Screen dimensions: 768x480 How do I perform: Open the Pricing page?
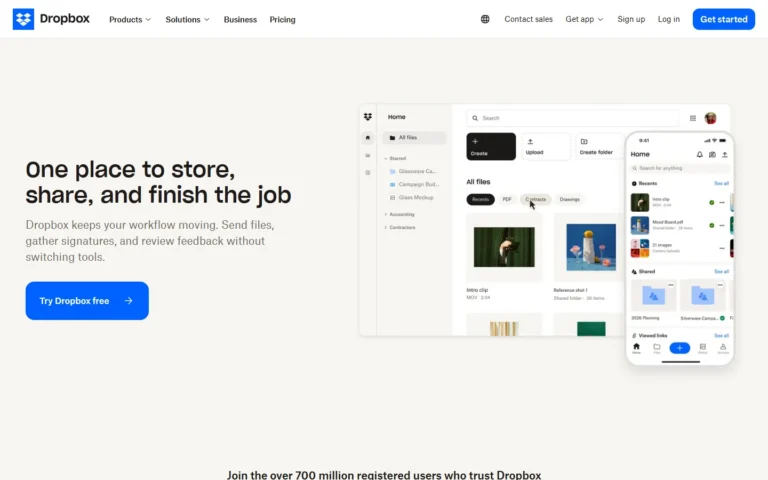coord(282,20)
